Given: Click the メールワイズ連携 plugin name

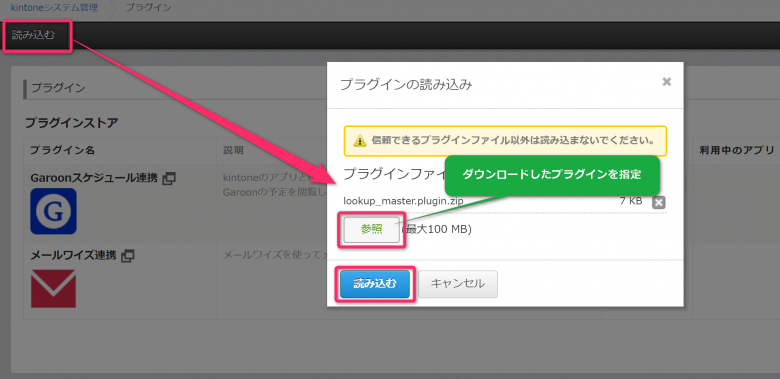Looking at the screenshot, I should (73, 256).
